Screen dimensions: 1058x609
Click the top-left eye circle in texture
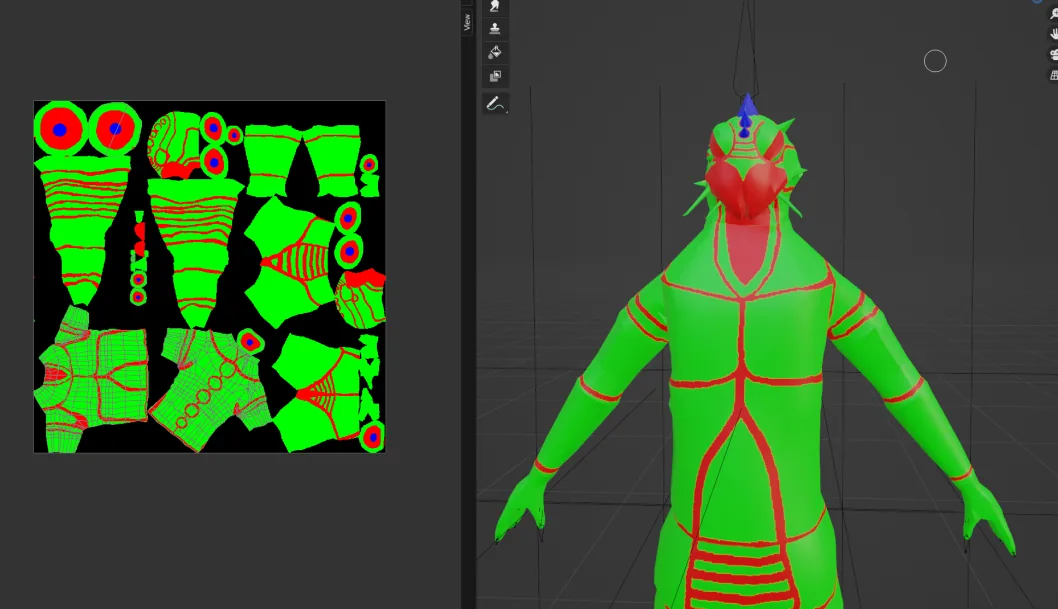coord(60,128)
